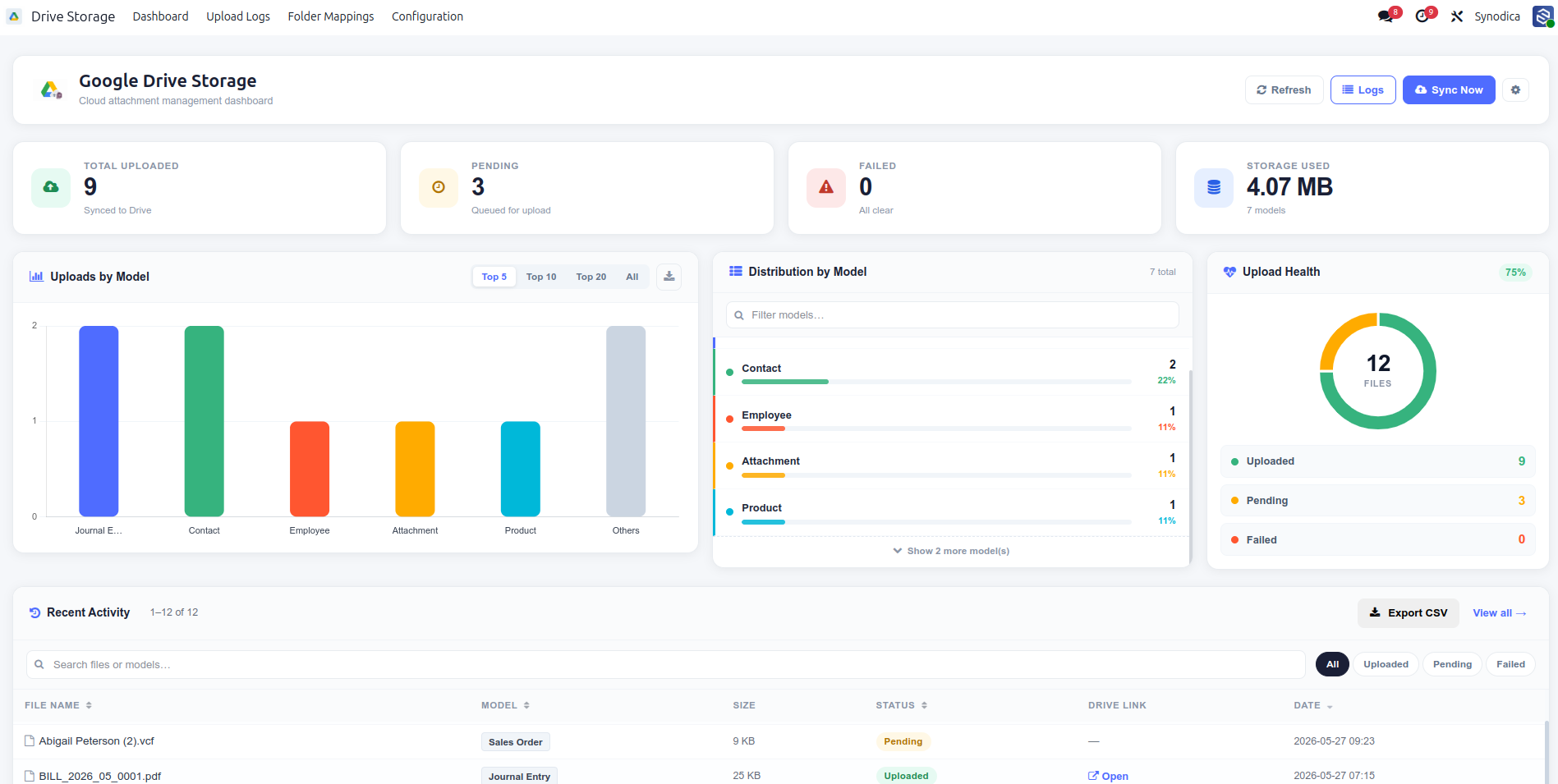Export recent activity as CSV
This screenshot has height=784, width=1558.
pos(1409,613)
